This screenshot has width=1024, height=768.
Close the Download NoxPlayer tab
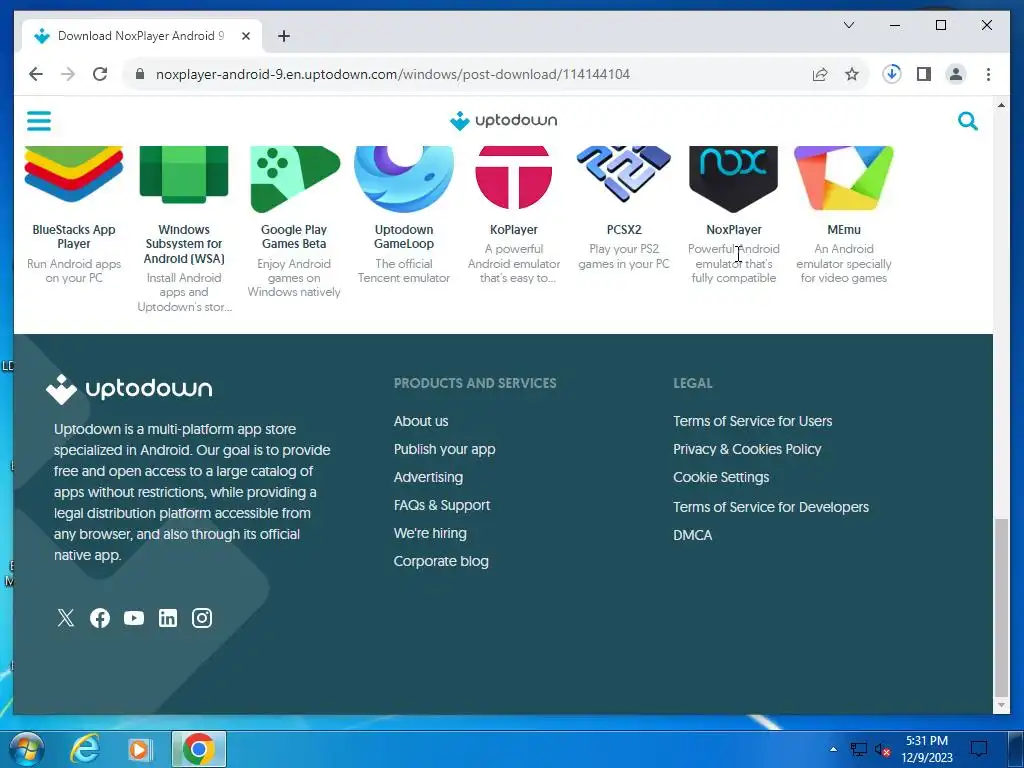(x=246, y=36)
